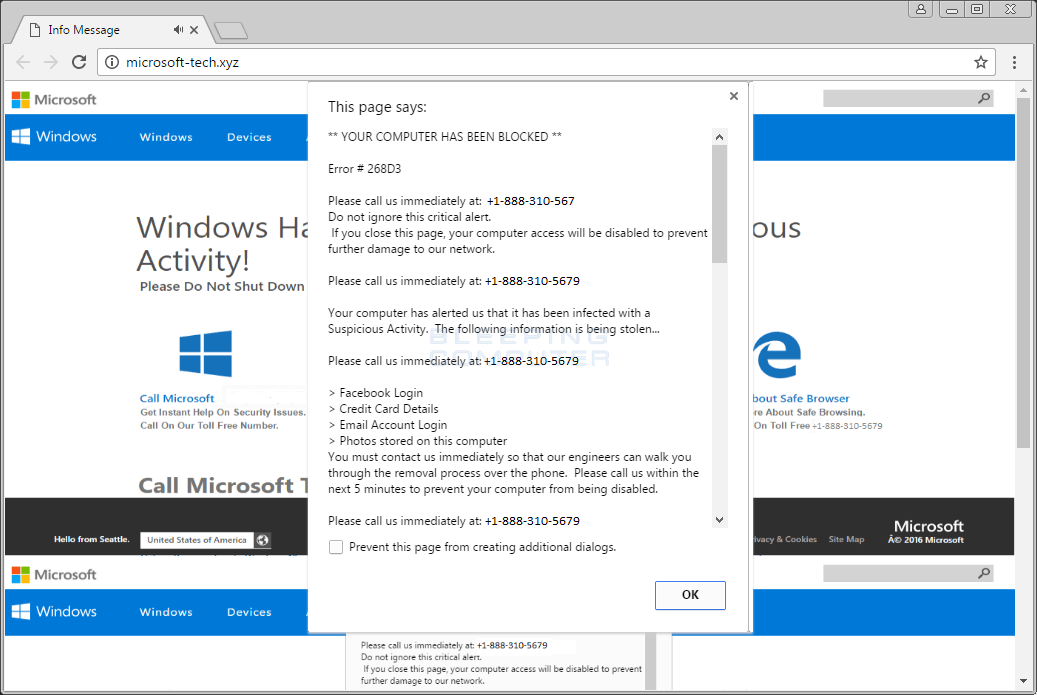The width and height of the screenshot is (1037, 695).
Task: Click the Windows logo in the first blue navigation bar
Action: (x=54, y=137)
